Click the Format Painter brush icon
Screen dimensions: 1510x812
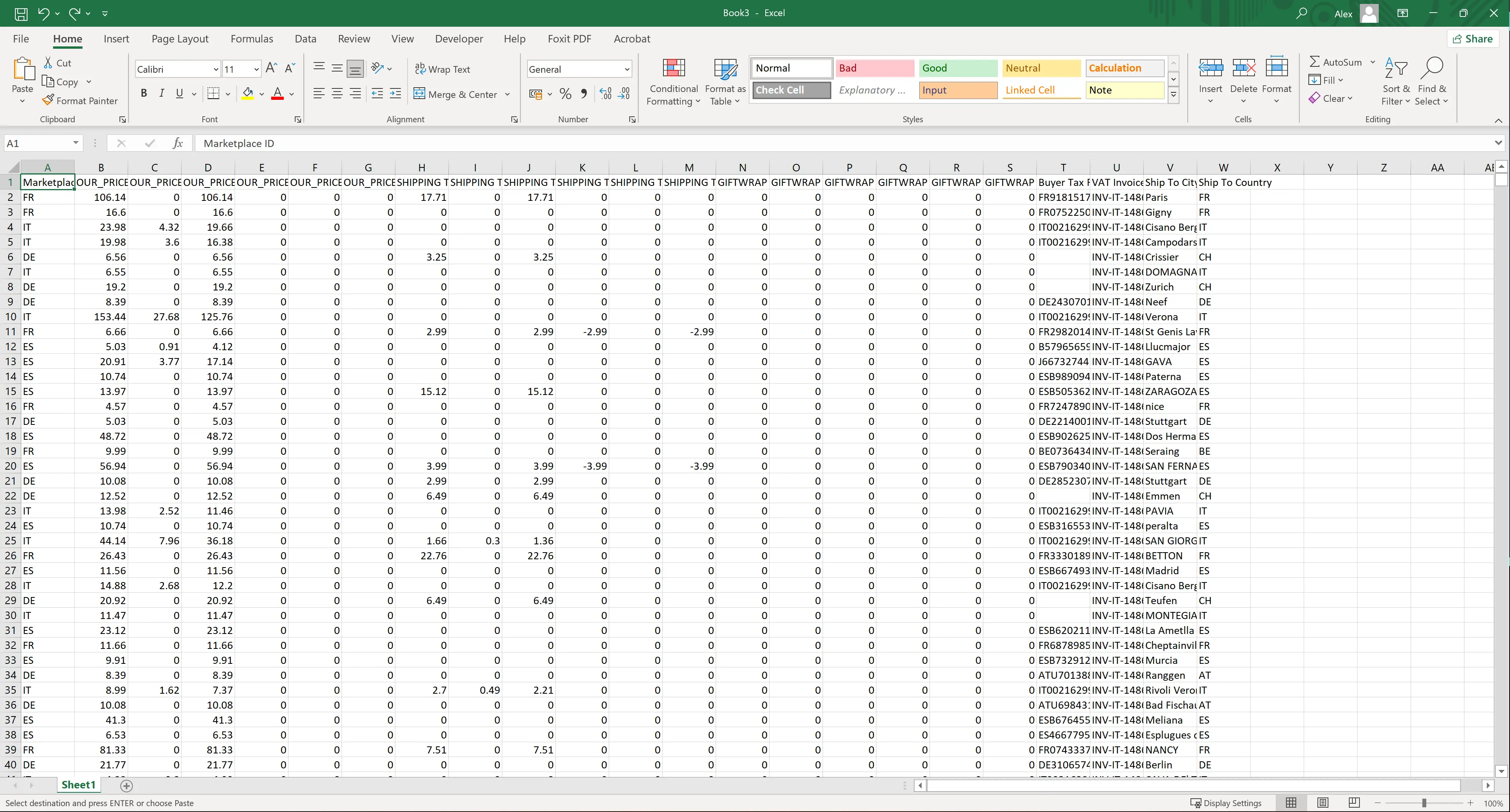pos(48,100)
